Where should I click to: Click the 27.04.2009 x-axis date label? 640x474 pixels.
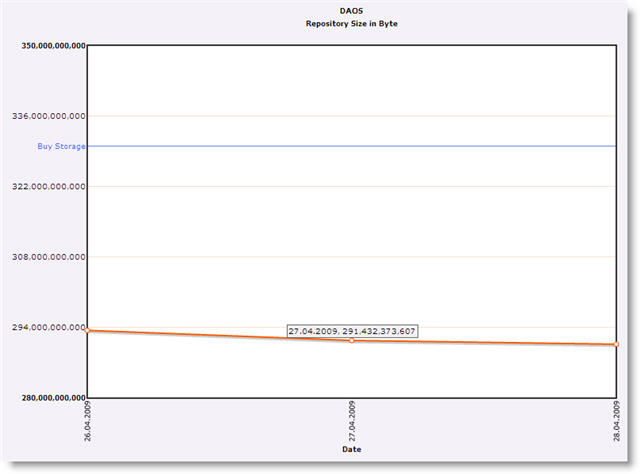pos(352,421)
